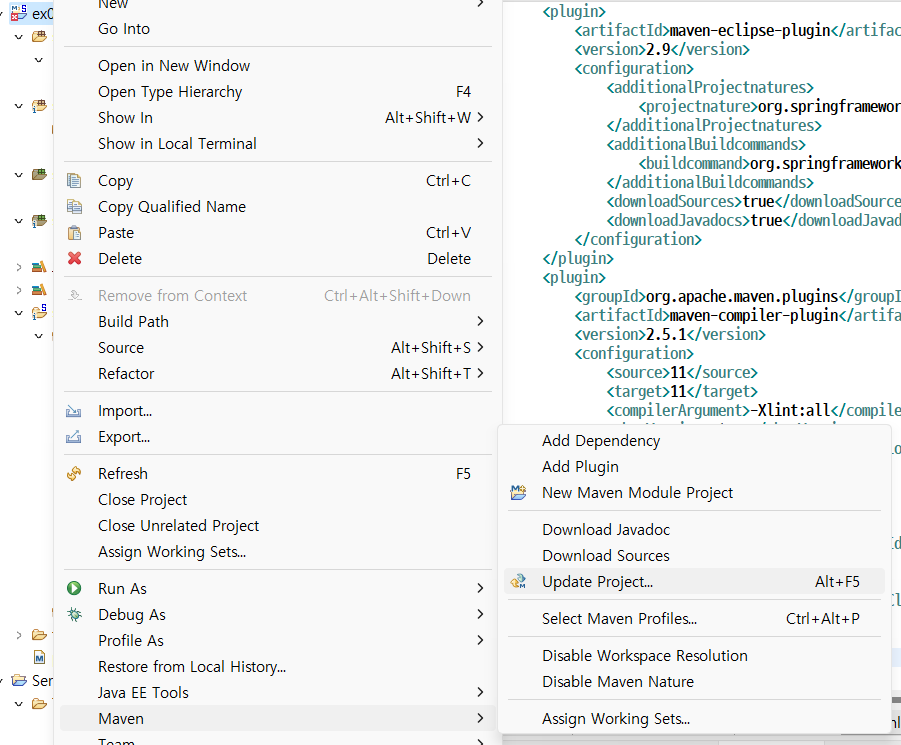Click the version 2.5.1 line
Viewport: 901px width, 745px height.
[x=670, y=334]
